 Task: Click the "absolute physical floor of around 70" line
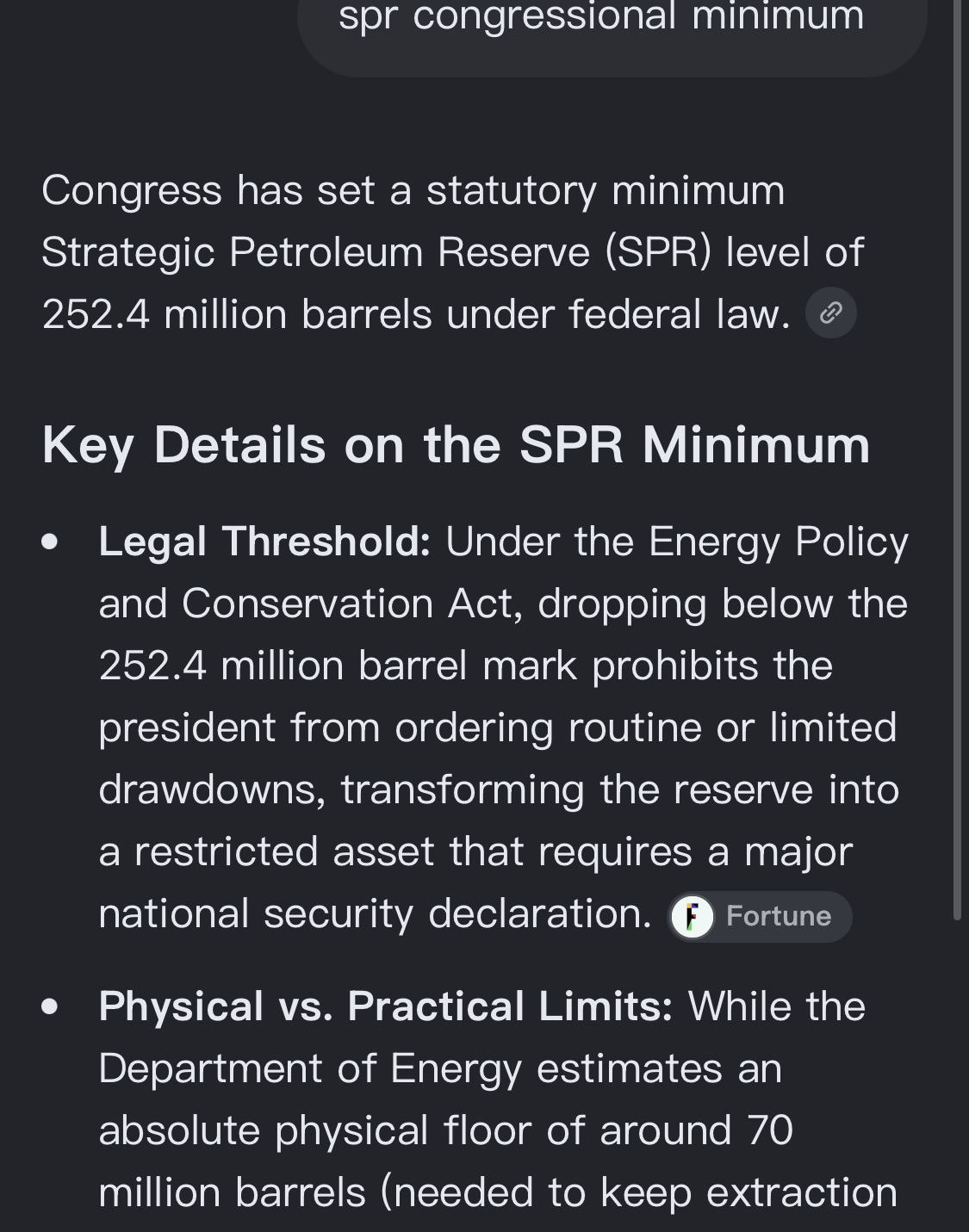[x=445, y=1130]
